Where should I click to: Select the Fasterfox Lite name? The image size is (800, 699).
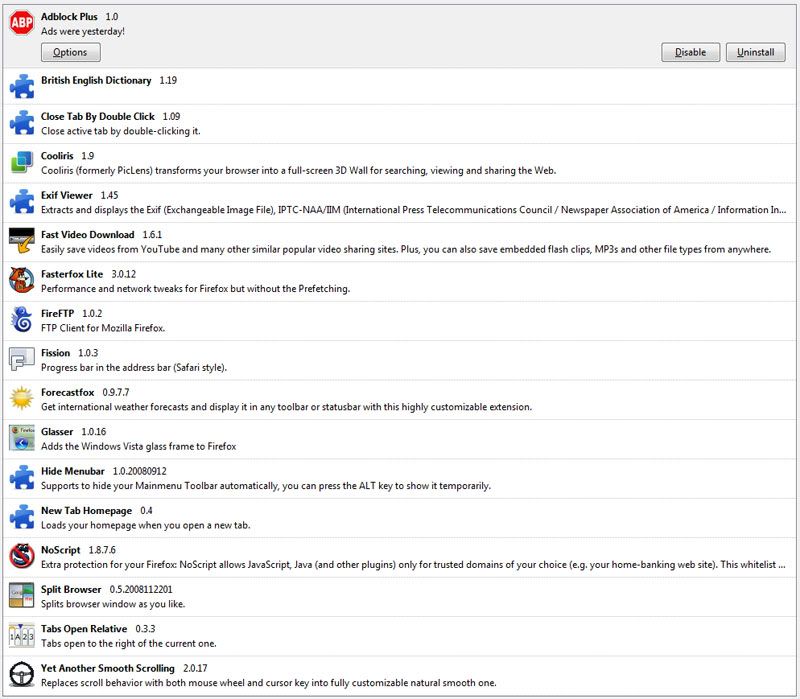(72, 274)
